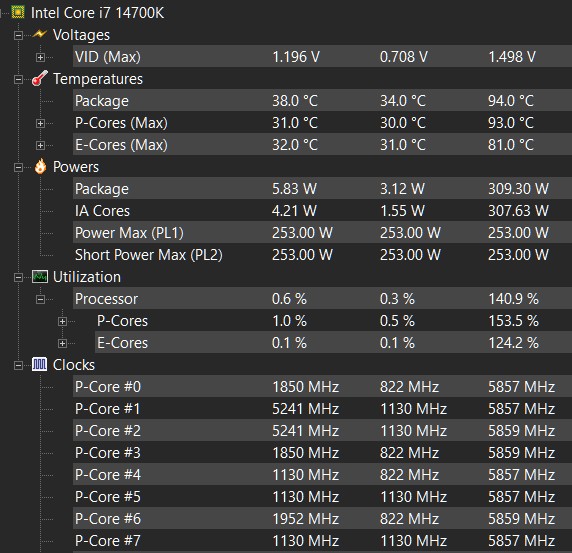Click the 307.63 W IA Cores max power
The image size is (572, 553).
[518, 210]
